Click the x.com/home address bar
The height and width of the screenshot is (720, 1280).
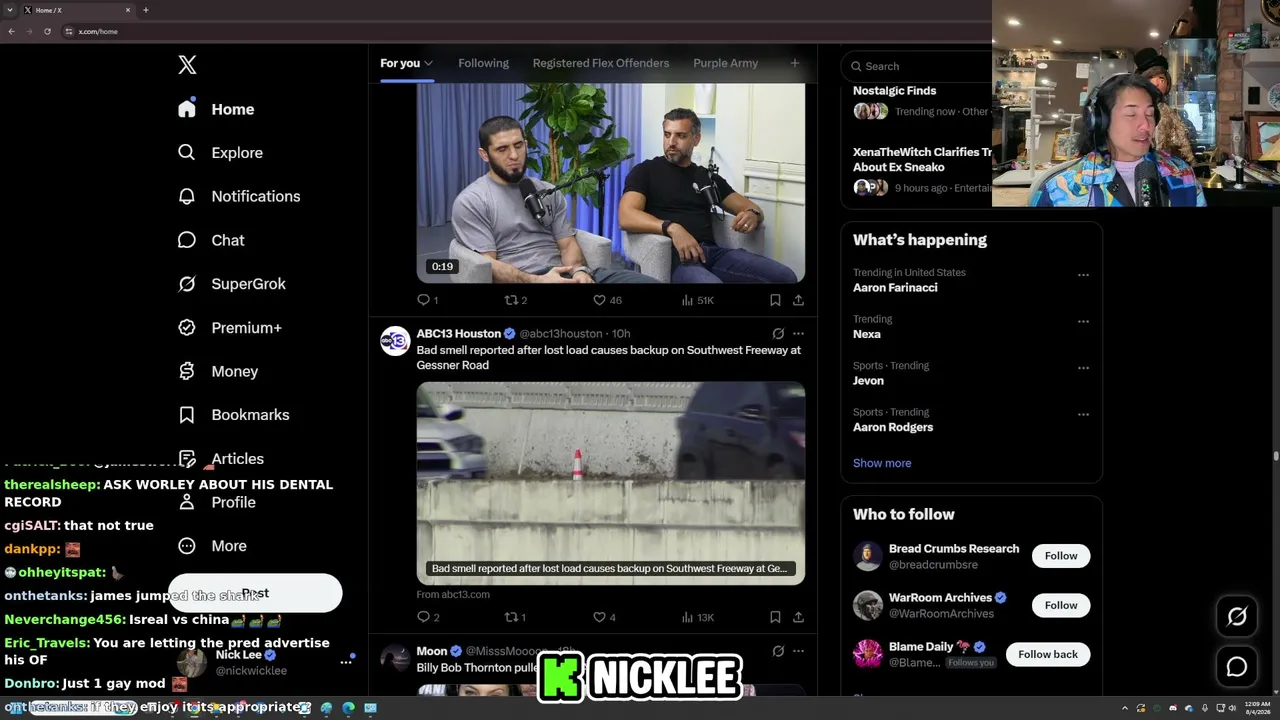98,32
